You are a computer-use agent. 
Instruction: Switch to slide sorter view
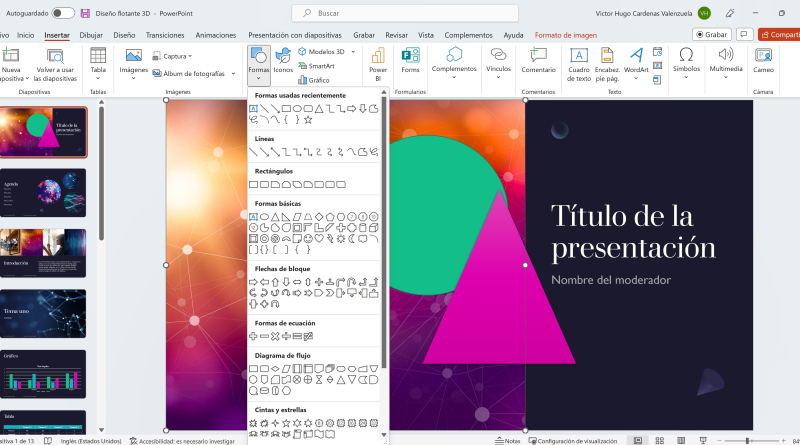(x=659, y=440)
